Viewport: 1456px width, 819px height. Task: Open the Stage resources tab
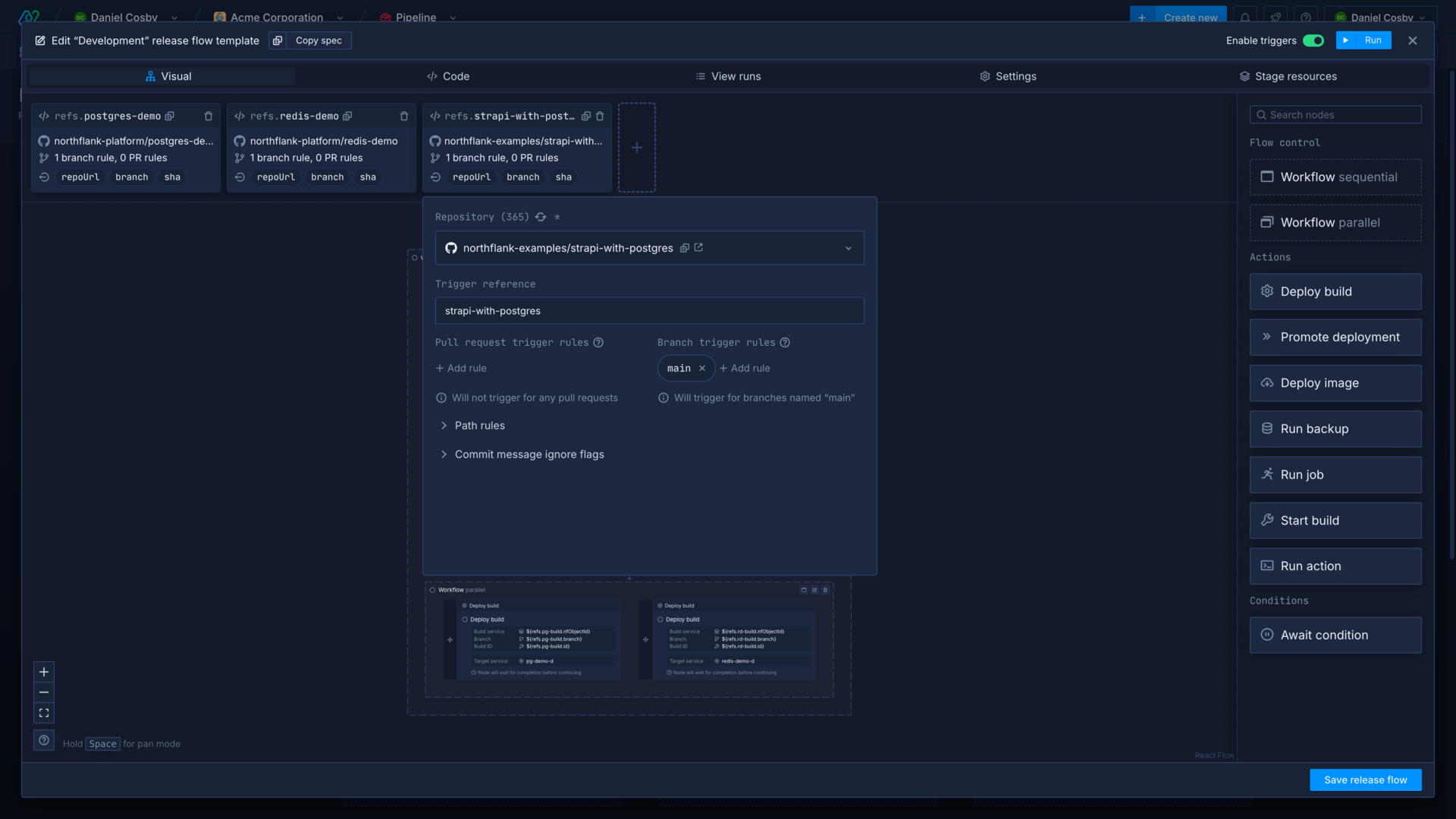tap(1288, 77)
